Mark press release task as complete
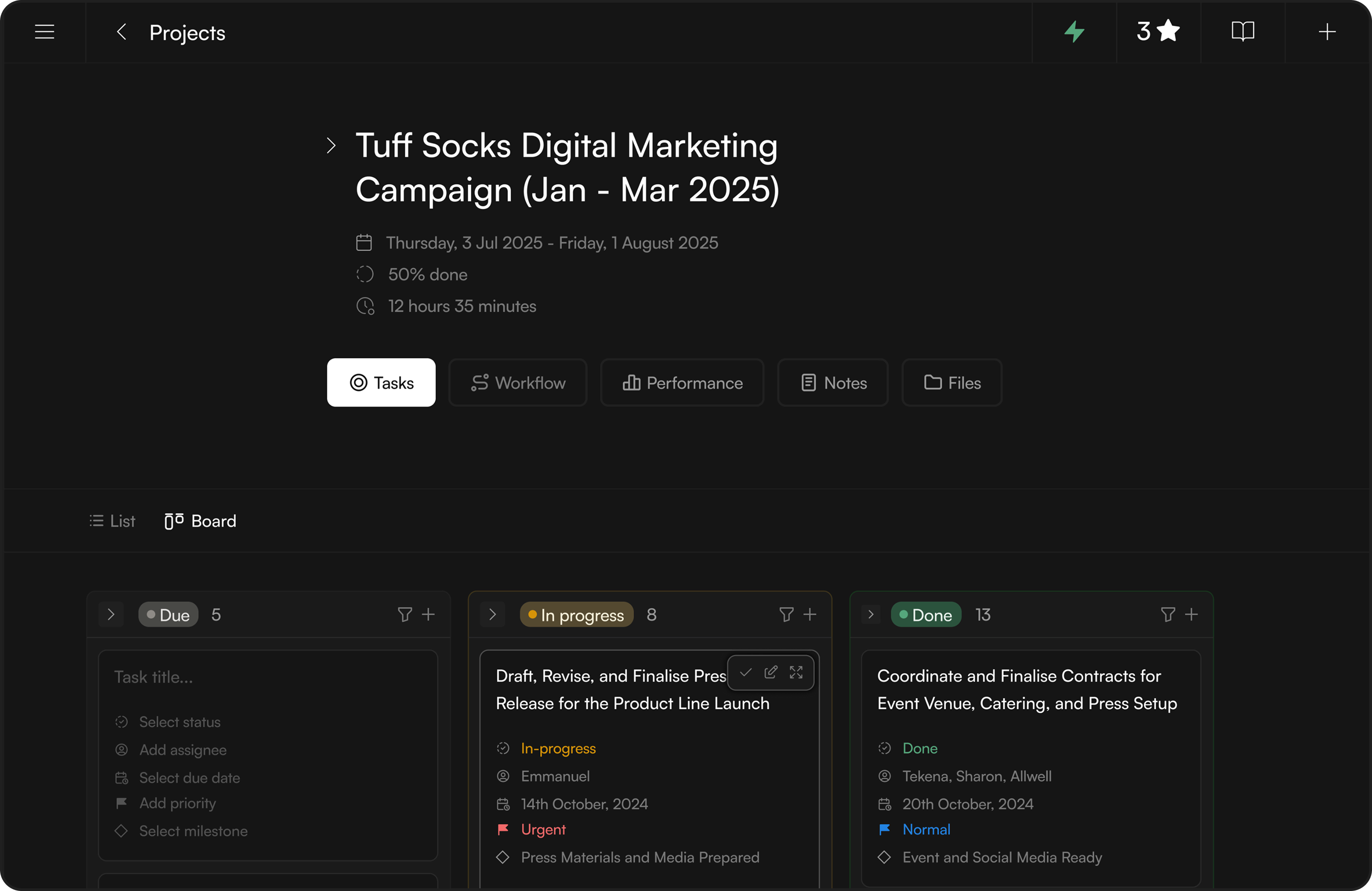 pyautogui.click(x=745, y=672)
